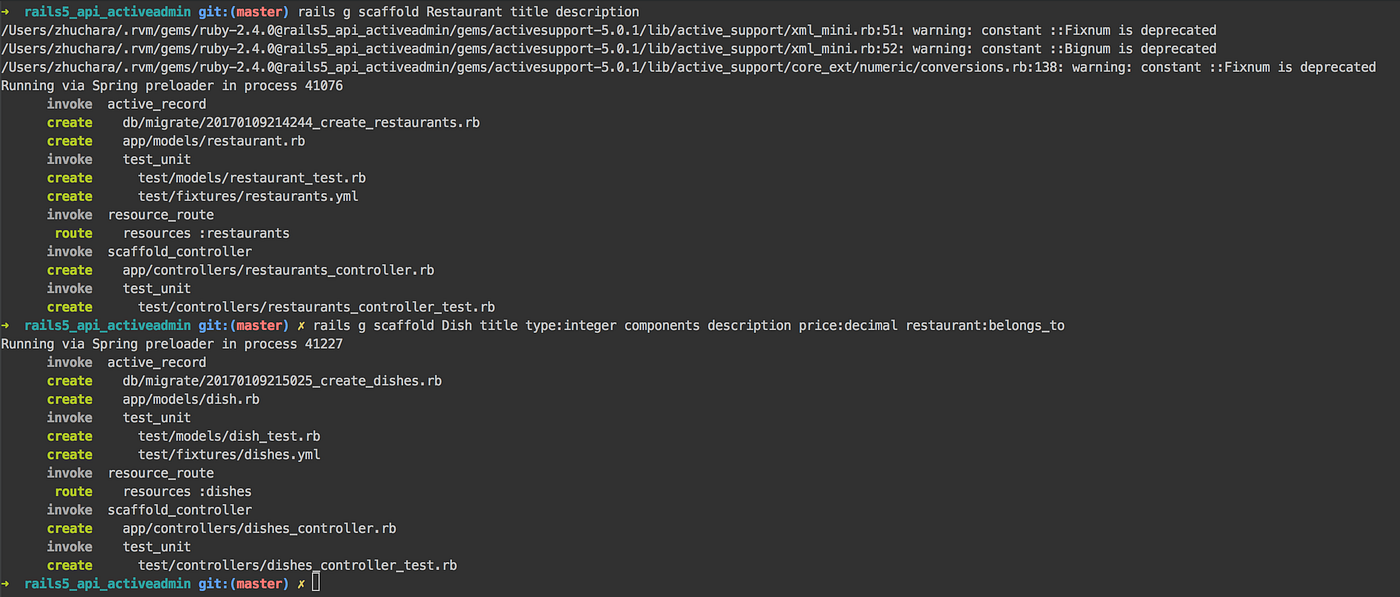The image size is (1400, 597).
Task: Click app/models/restaurant.rb file path
Action: pyautogui.click(x=214, y=141)
